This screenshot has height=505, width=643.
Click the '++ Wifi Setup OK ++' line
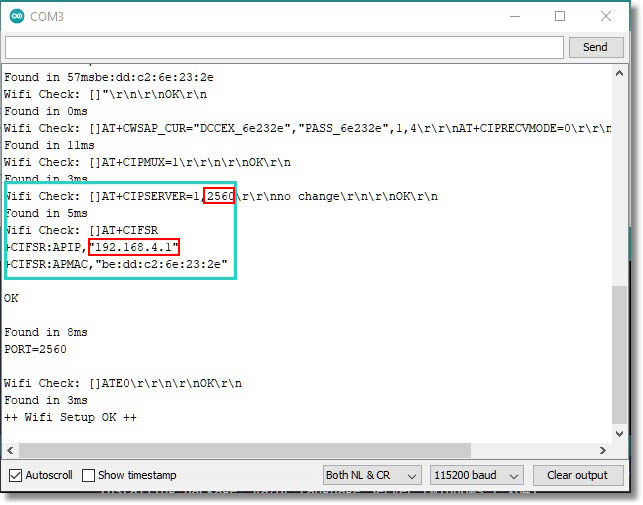coord(70,417)
